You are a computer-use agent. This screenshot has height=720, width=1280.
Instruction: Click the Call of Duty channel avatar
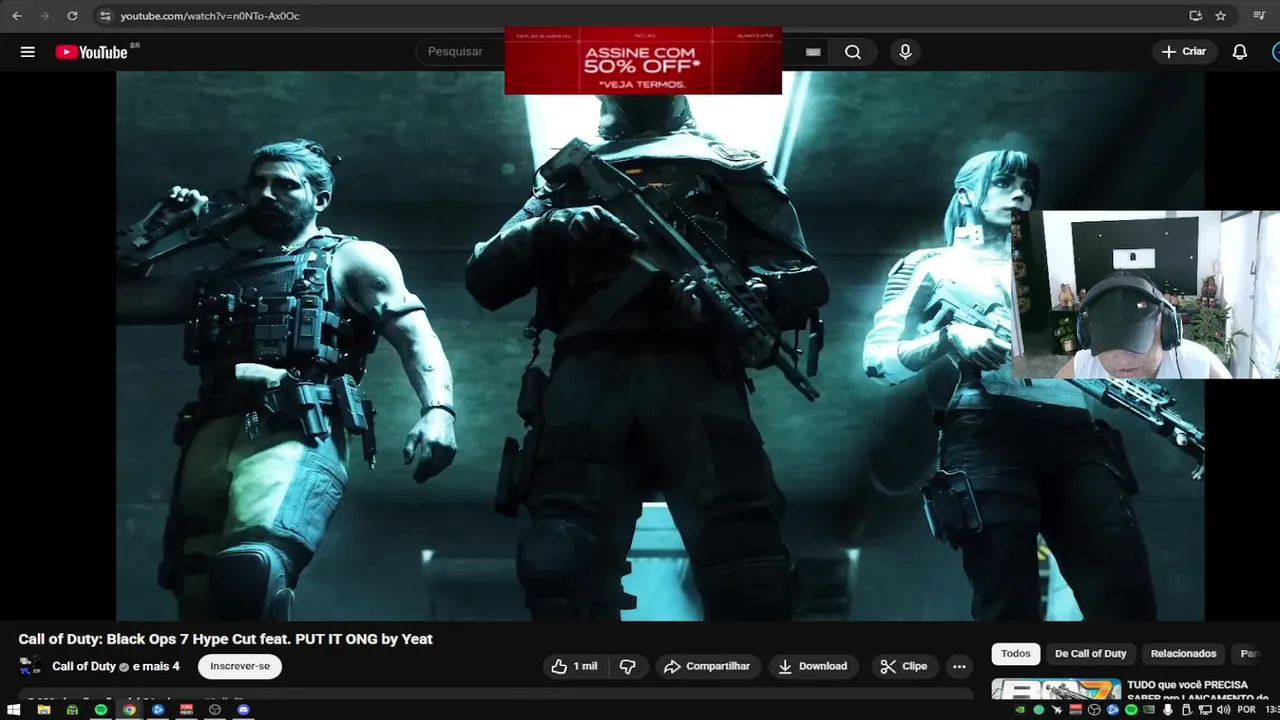click(x=30, y=666)
